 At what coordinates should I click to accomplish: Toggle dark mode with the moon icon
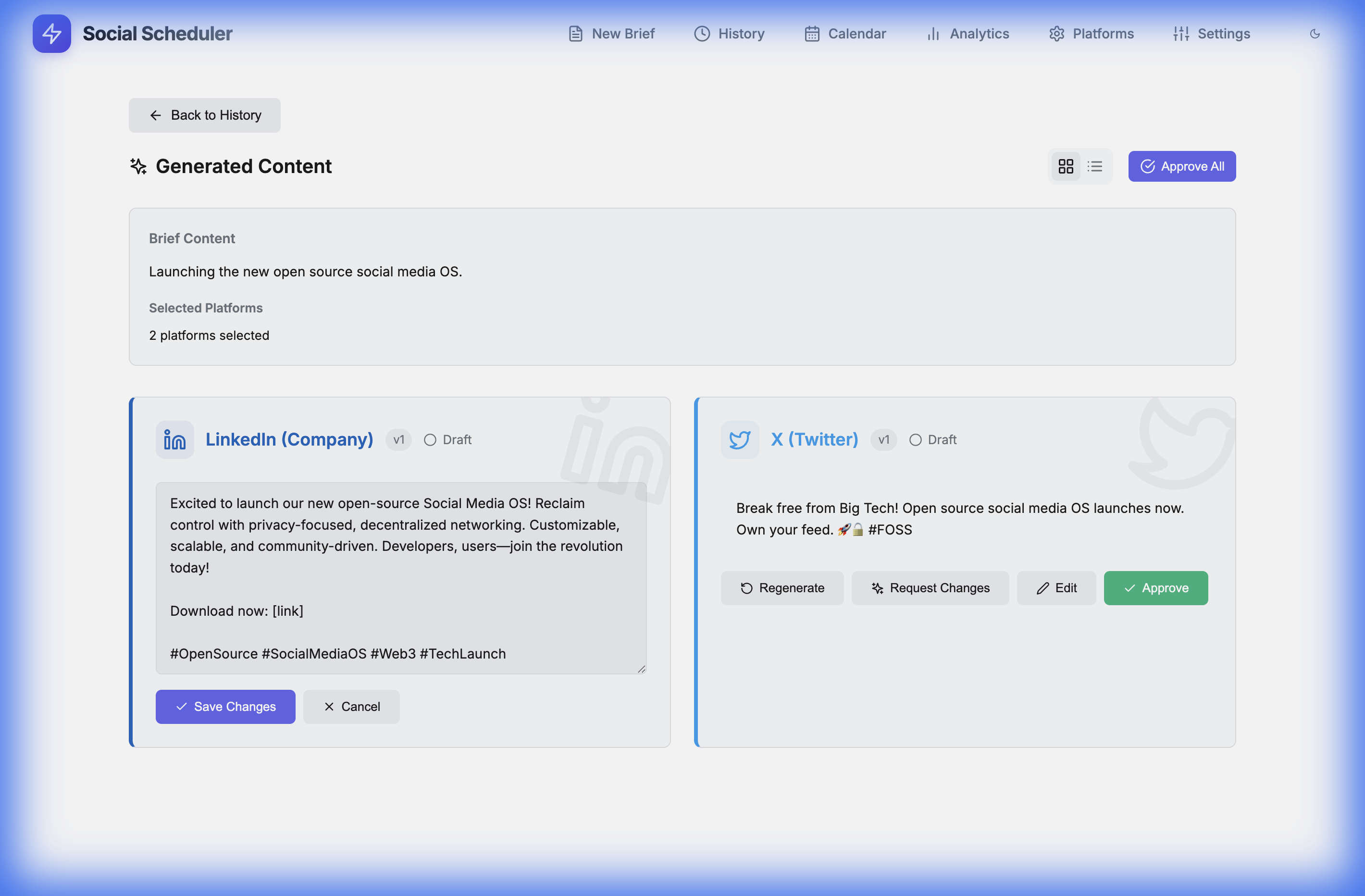1315,34
